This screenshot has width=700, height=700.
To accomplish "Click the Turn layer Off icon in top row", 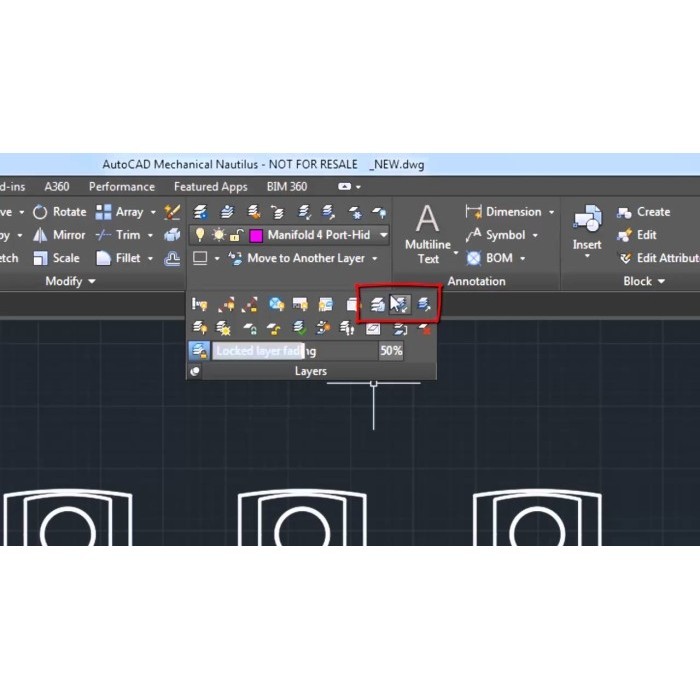I will [379, 212].
